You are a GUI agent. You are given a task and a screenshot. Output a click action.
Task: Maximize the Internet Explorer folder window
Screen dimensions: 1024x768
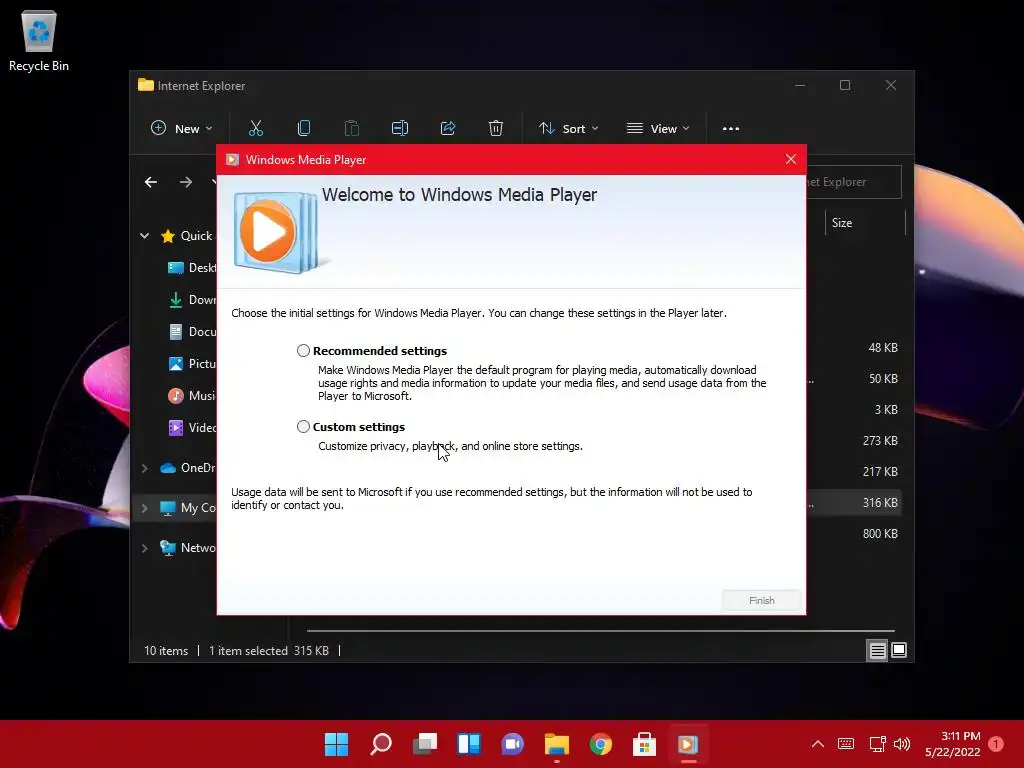[x=845, y=86]
